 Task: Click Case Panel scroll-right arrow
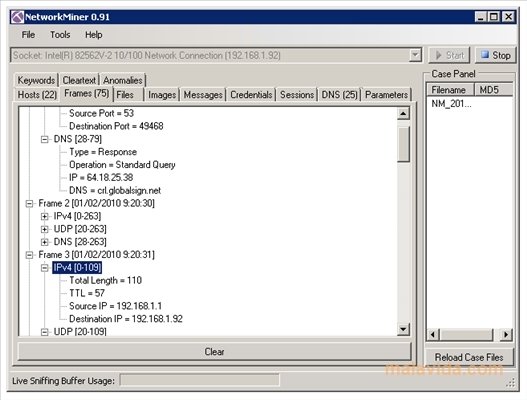(506, 334)
